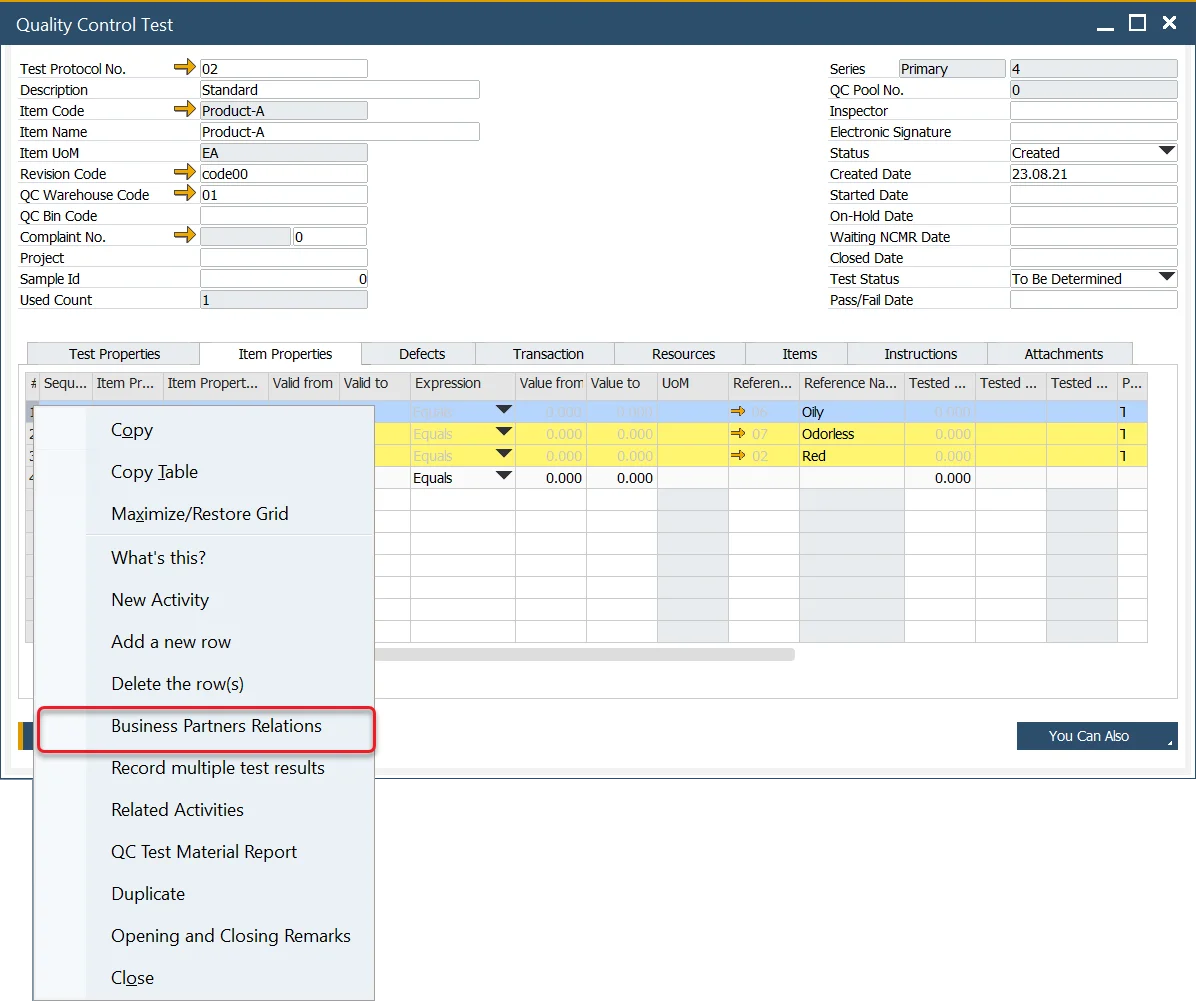Click link arrow next to Oily reference

click(739, 412)
